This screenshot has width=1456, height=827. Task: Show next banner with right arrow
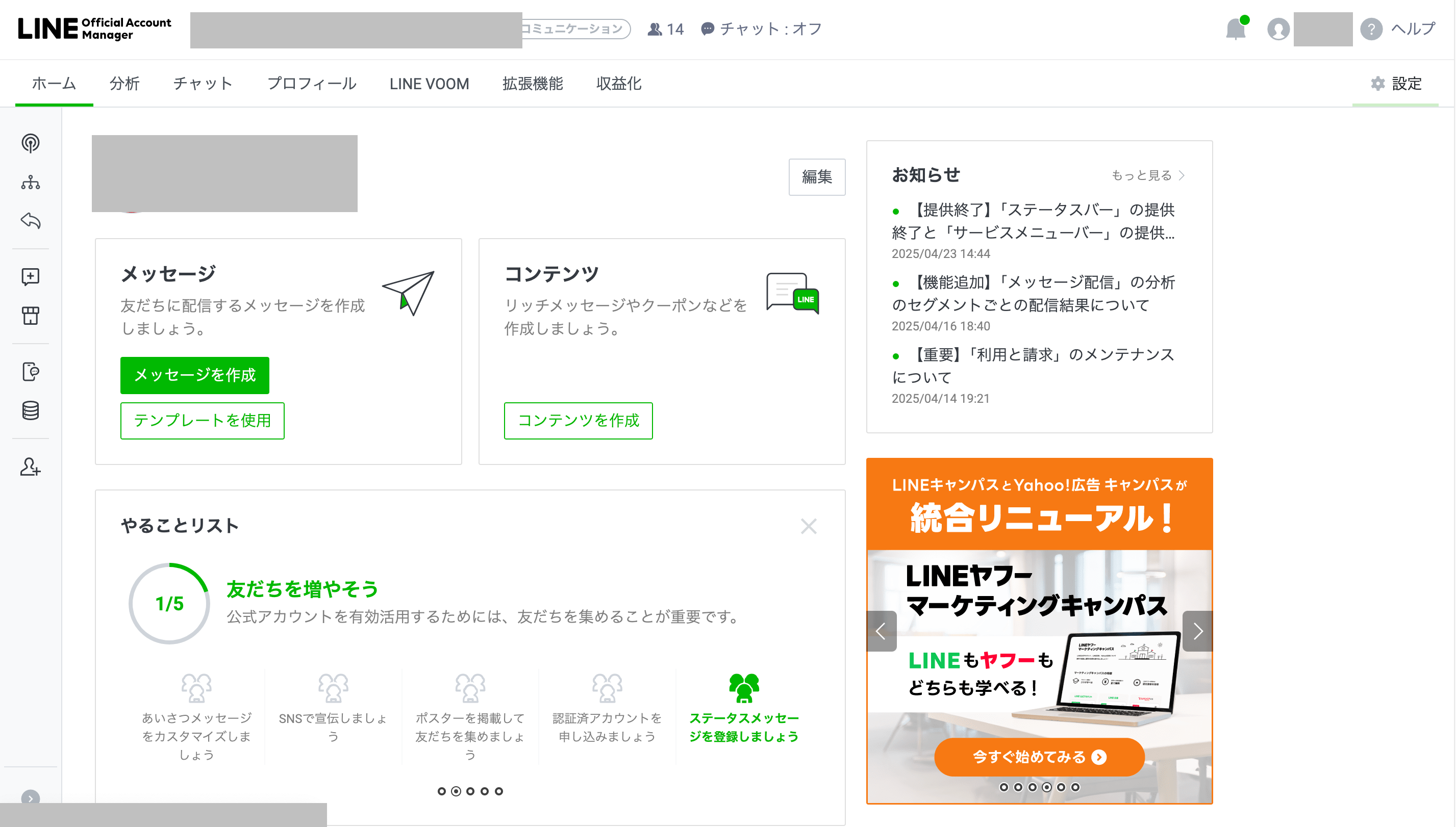1197,631
